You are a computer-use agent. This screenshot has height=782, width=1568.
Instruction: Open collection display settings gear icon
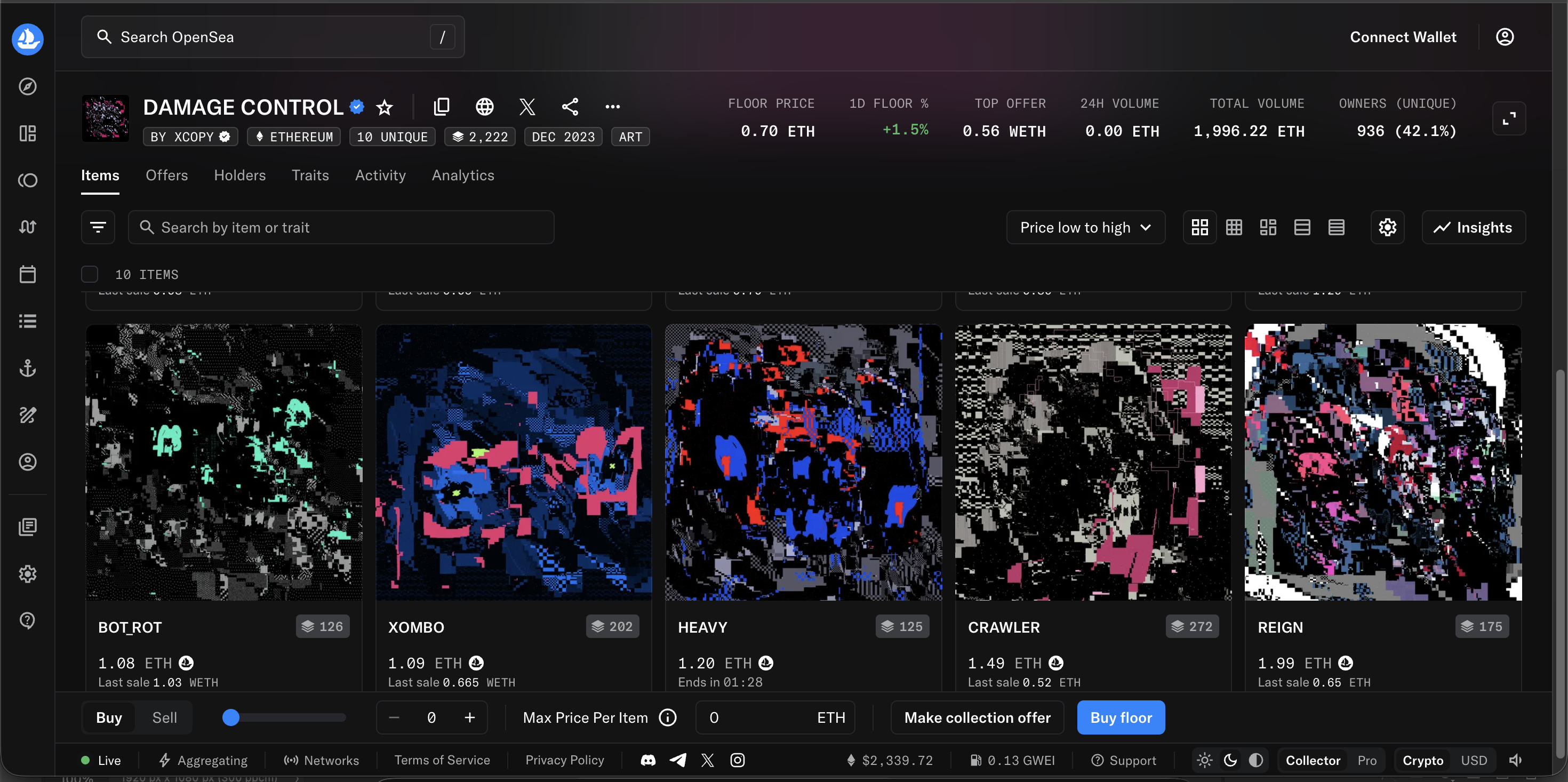coord(1387,227)
